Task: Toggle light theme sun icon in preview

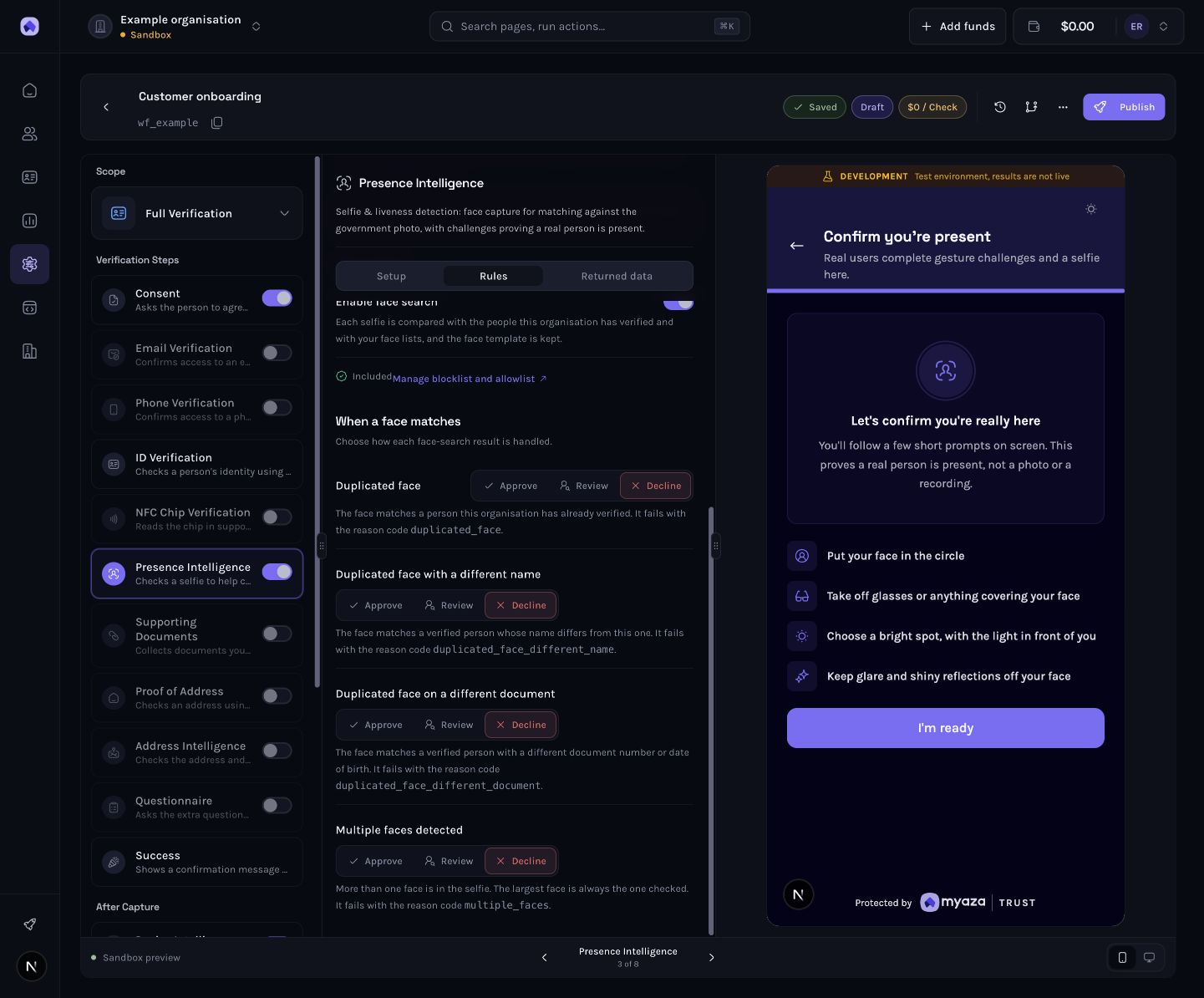Action: (x=1090, y=209)
